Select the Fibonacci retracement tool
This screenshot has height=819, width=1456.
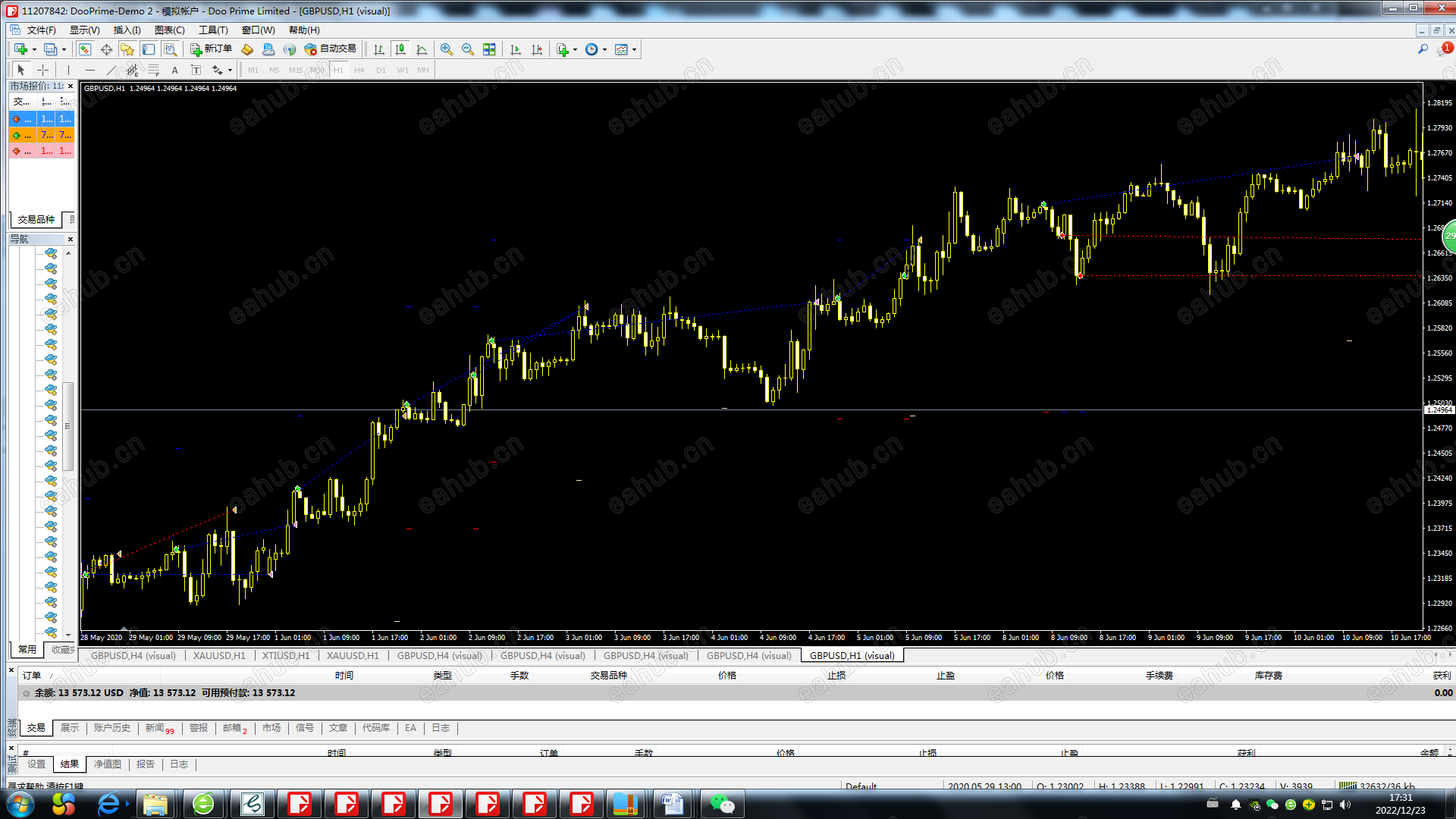pos(153,70)
